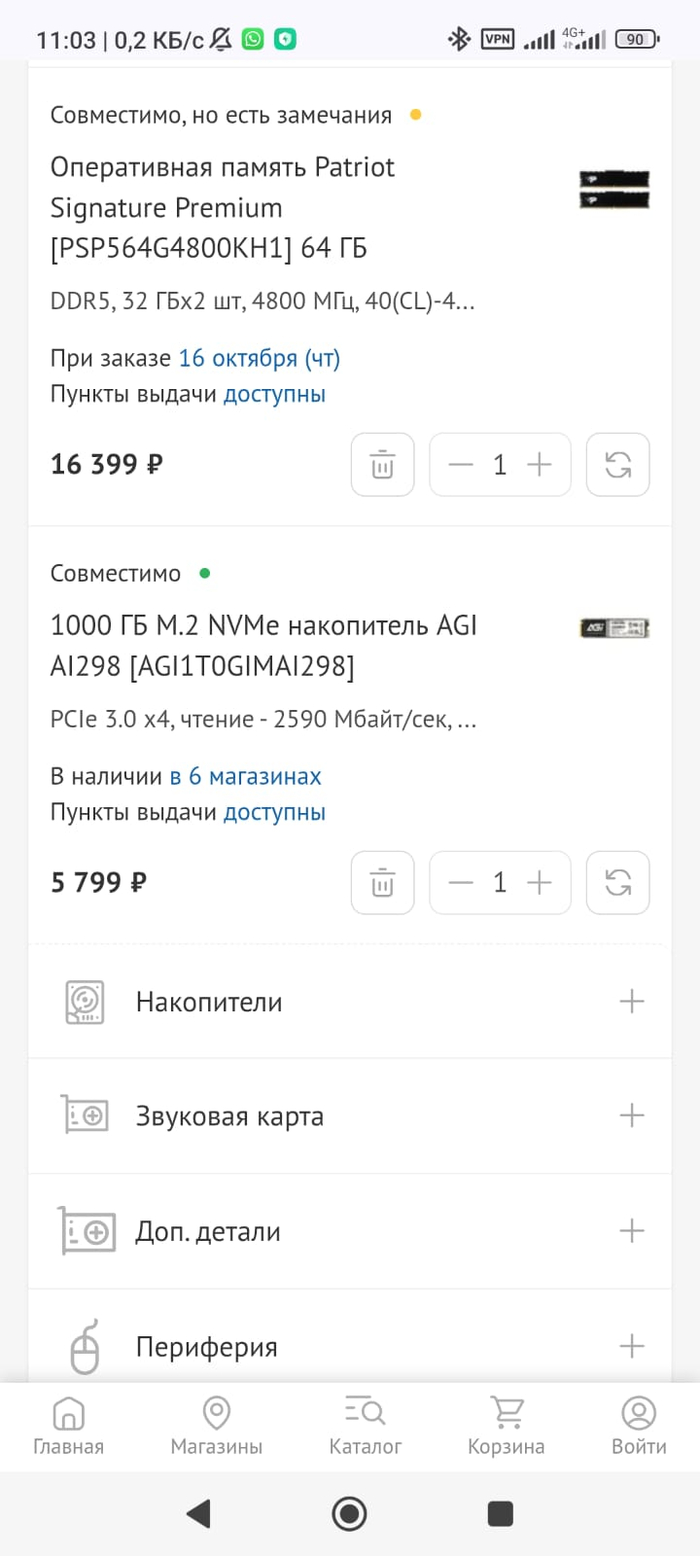This screenshot has height=1556, width=700.
Task: Increase AGI SSD quantity with plus
Action: [x=539, y=882]
